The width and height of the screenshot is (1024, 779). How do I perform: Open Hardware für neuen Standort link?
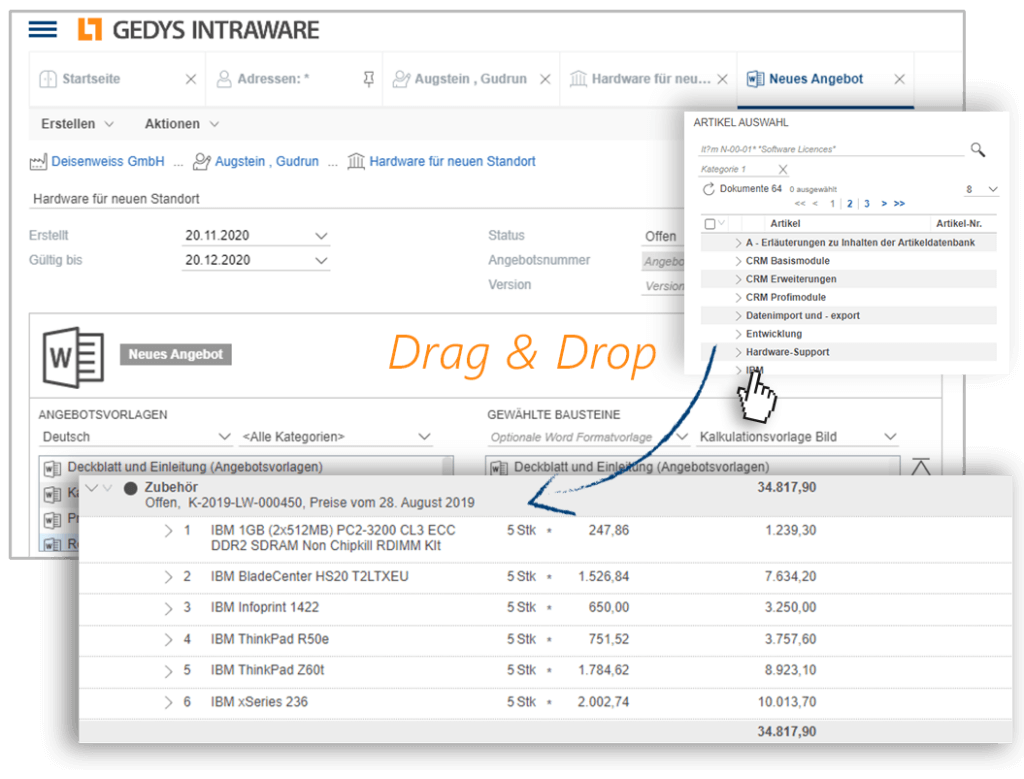(x=452, y=161)
